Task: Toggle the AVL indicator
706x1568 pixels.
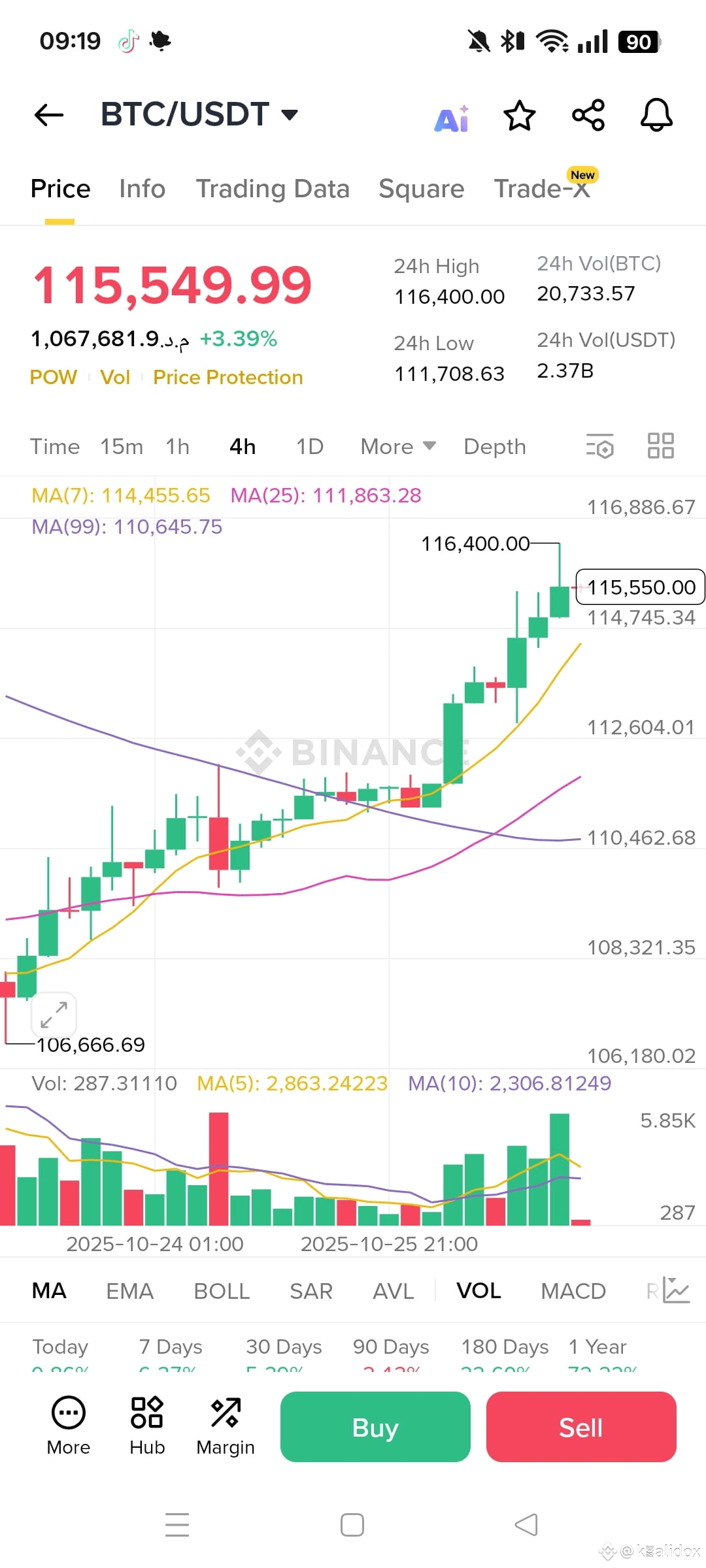Action: point(394,1290)
